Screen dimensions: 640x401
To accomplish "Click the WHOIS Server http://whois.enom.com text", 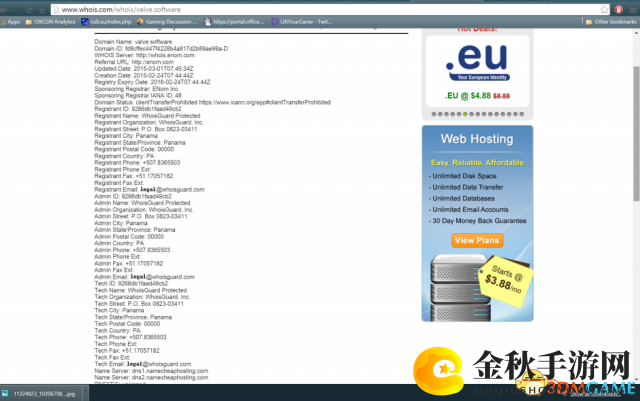I will [x=144, y=55].
